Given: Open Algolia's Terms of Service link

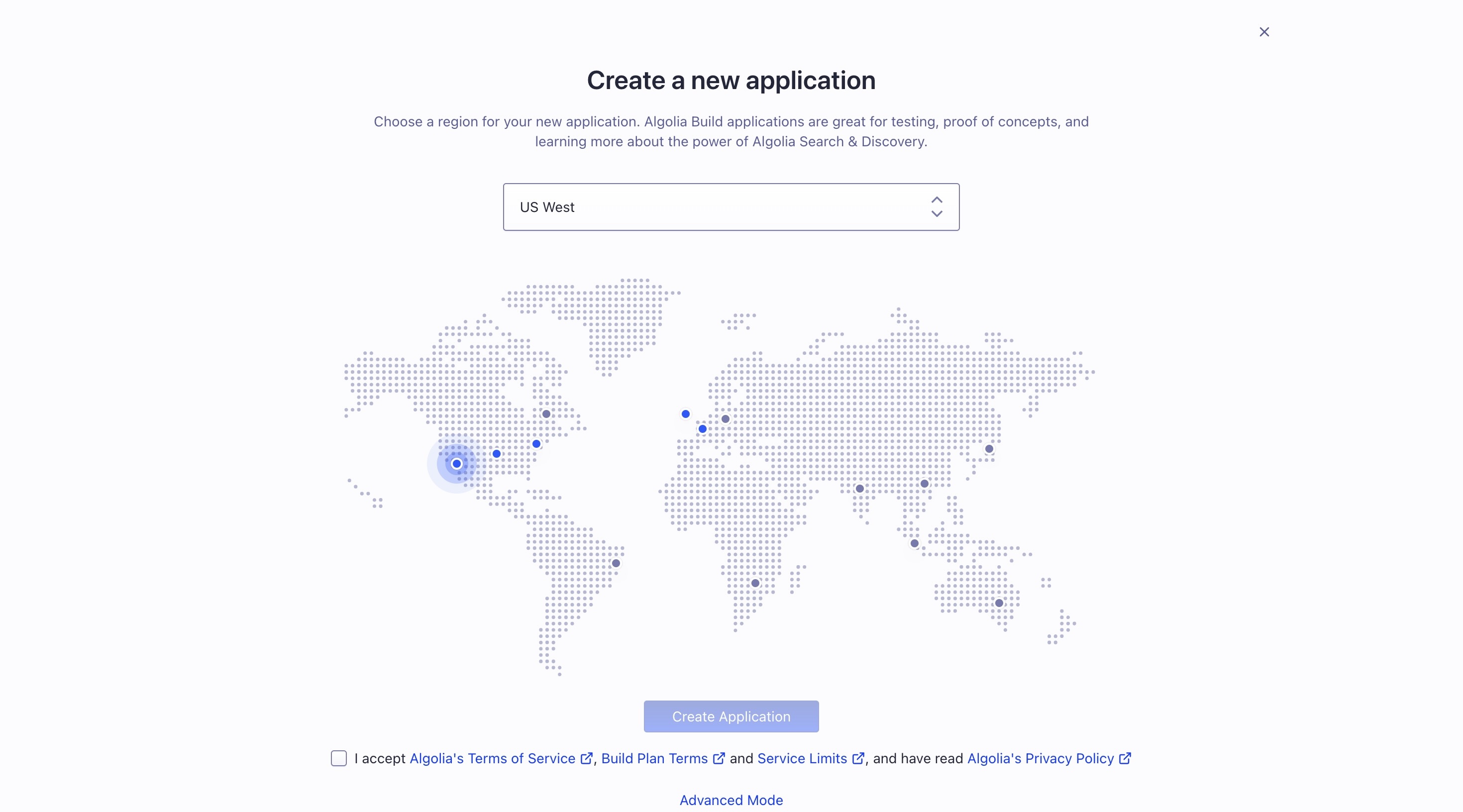Looking at the screenshot, I should click(x=501, y=759).
